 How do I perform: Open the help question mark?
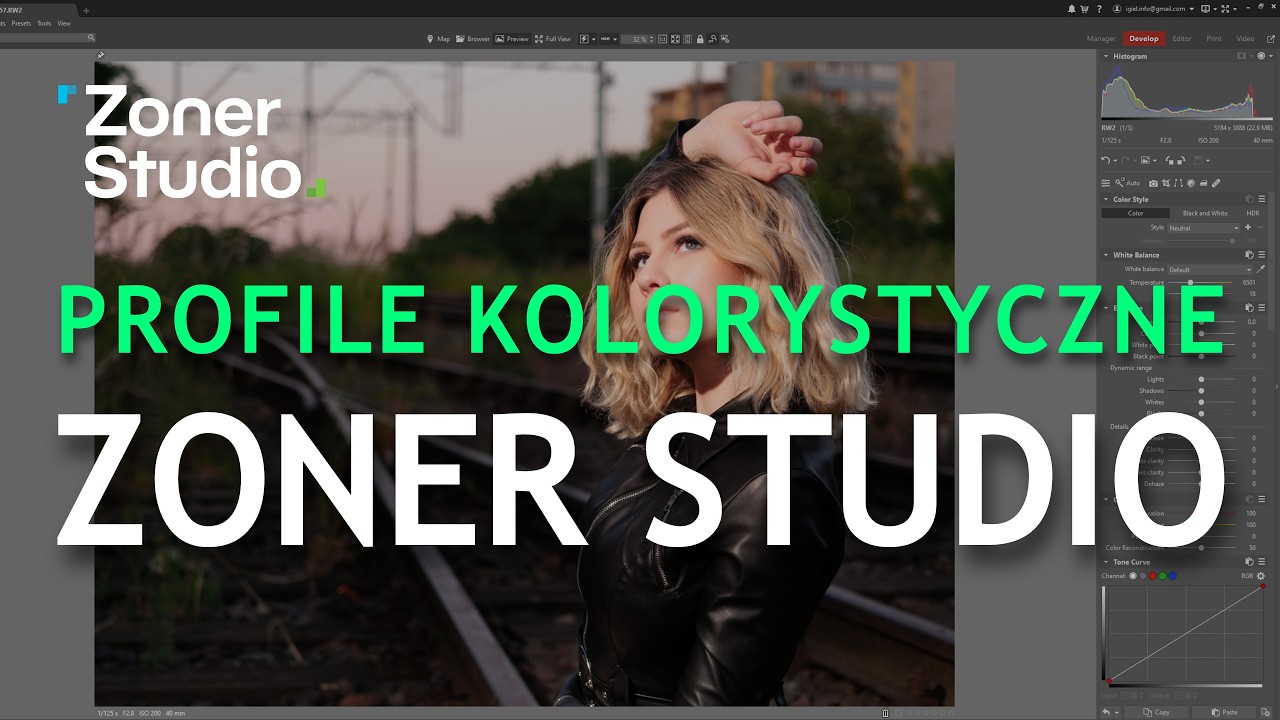[x=1099, y=8]
